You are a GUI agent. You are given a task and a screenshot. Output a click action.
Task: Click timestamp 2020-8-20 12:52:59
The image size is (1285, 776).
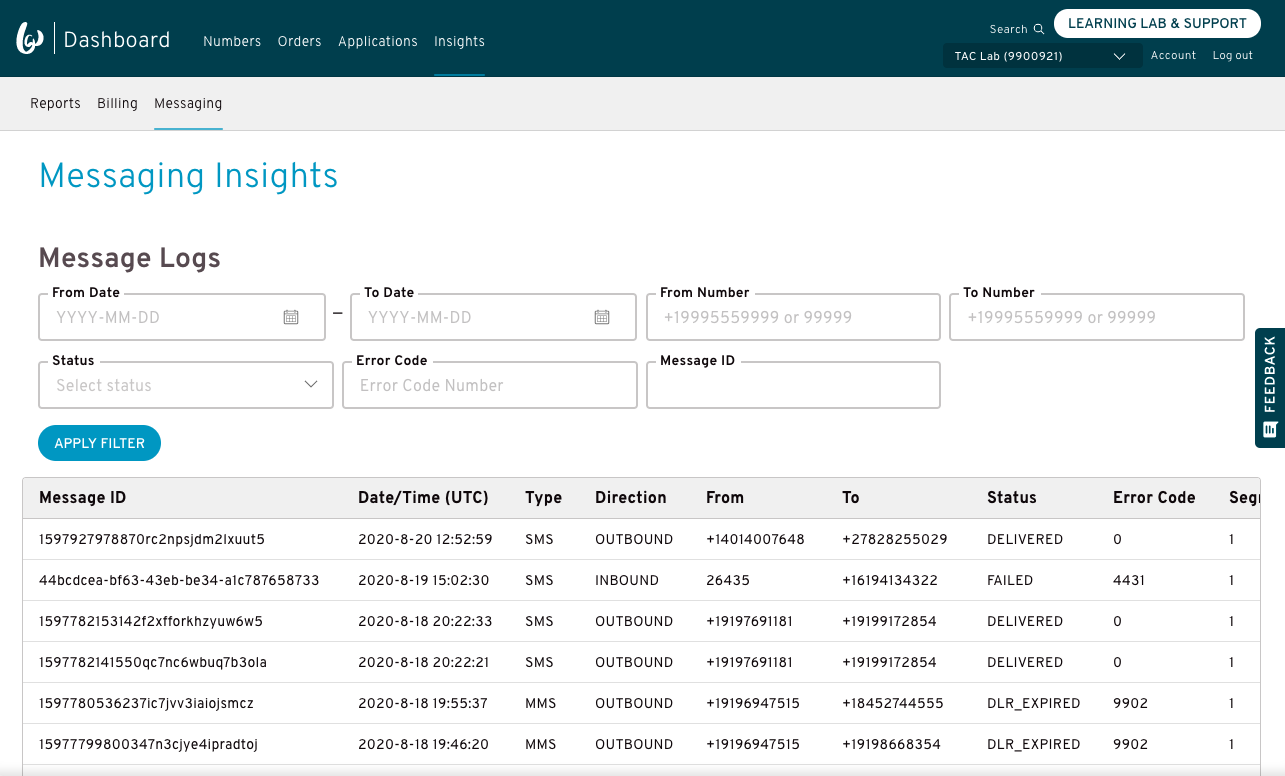coord(425,539)
